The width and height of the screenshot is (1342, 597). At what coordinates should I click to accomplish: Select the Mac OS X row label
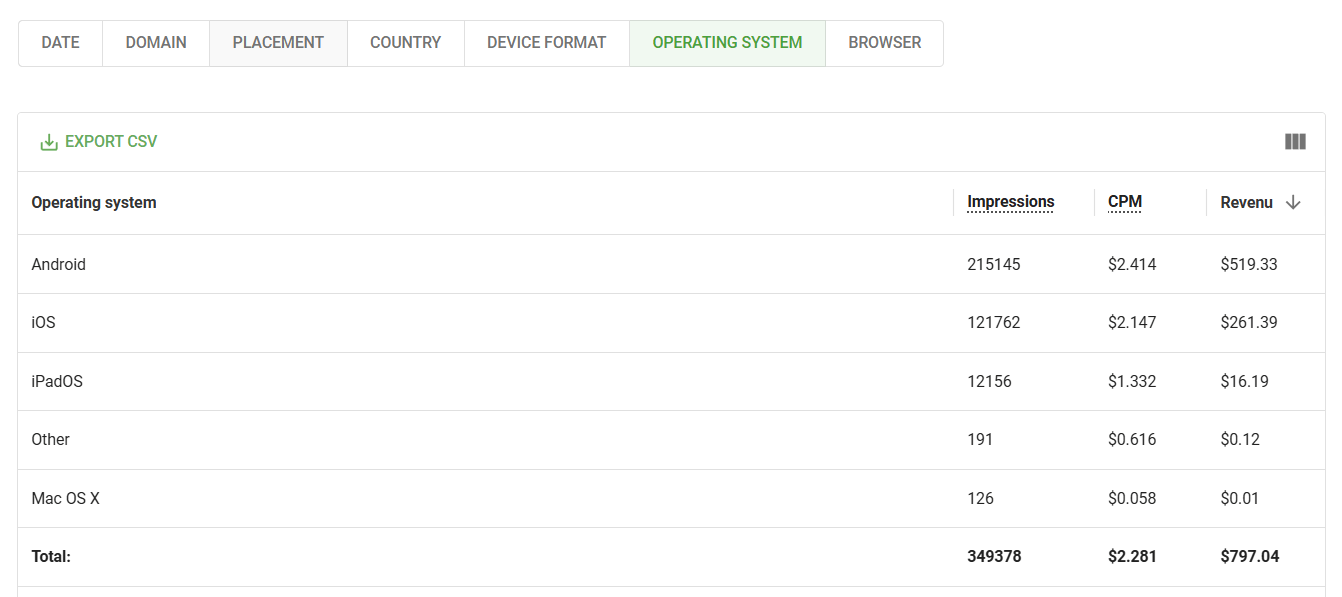click(x=66, y=499)
